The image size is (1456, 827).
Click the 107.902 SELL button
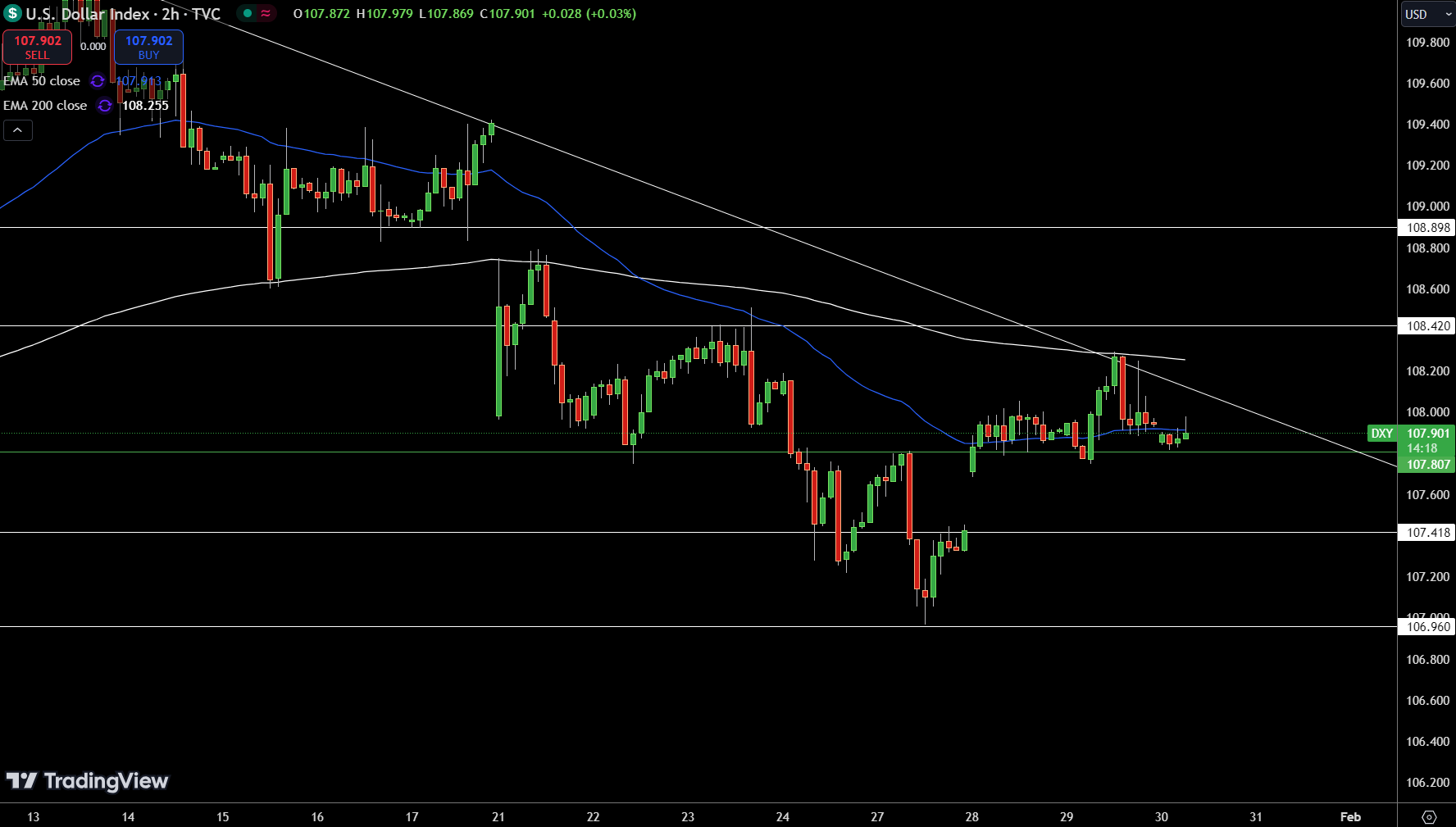(x=37, y=47)
